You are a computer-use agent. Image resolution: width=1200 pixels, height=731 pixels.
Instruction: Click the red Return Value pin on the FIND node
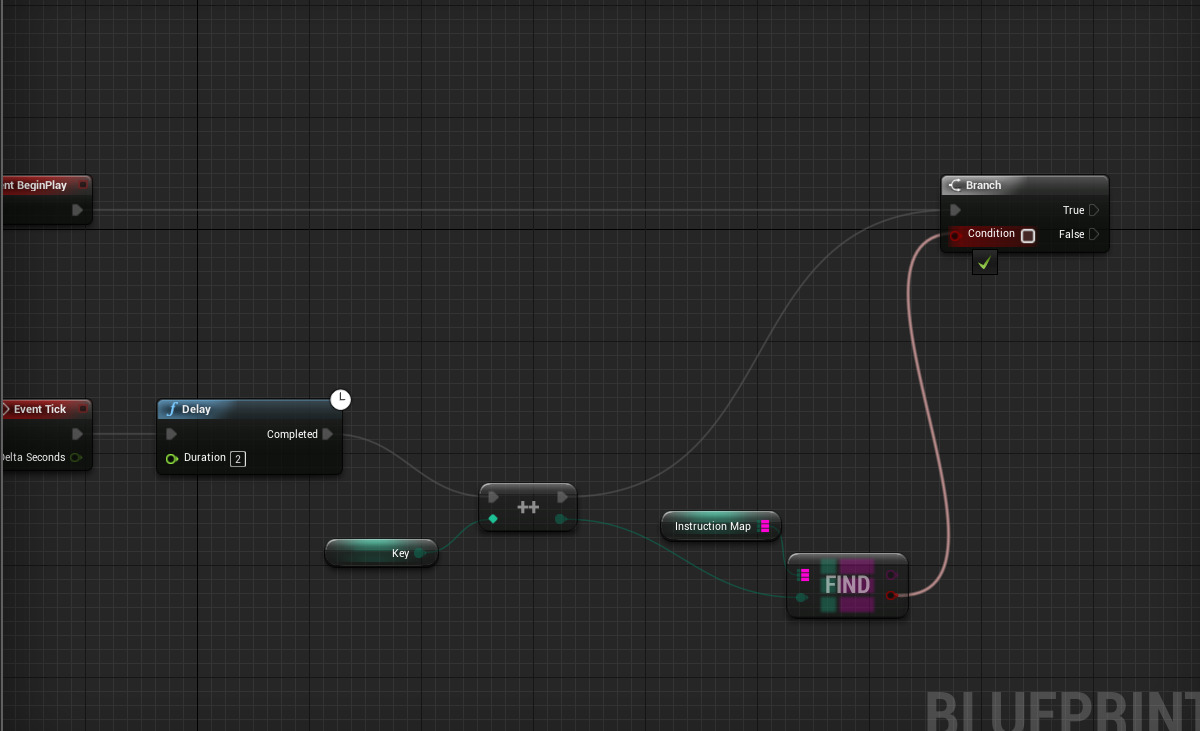(x=892, y=595)
